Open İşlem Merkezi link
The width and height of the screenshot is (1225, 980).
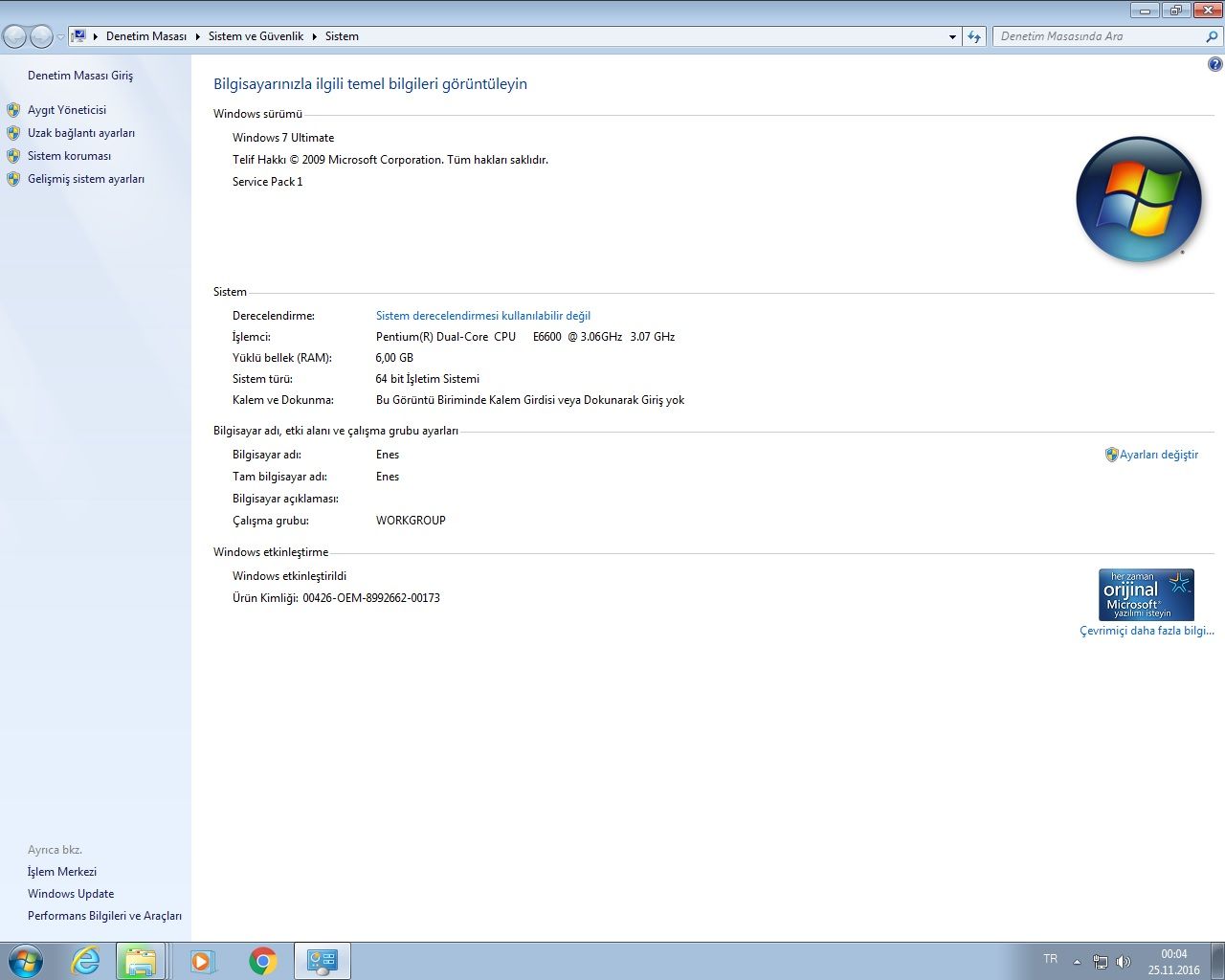tap(62, 872)
